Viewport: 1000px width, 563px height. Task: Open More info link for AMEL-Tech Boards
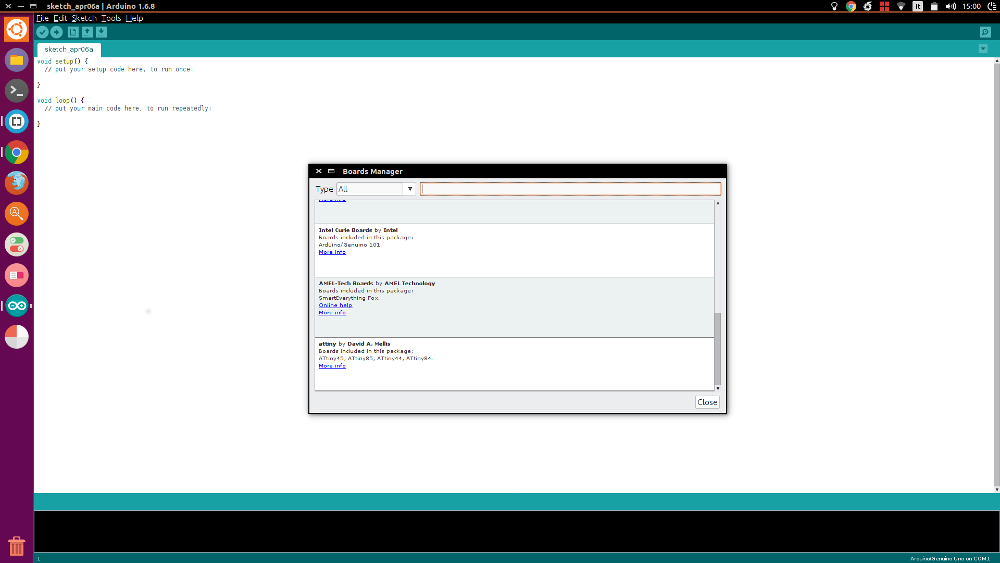(x=332, y=313)
